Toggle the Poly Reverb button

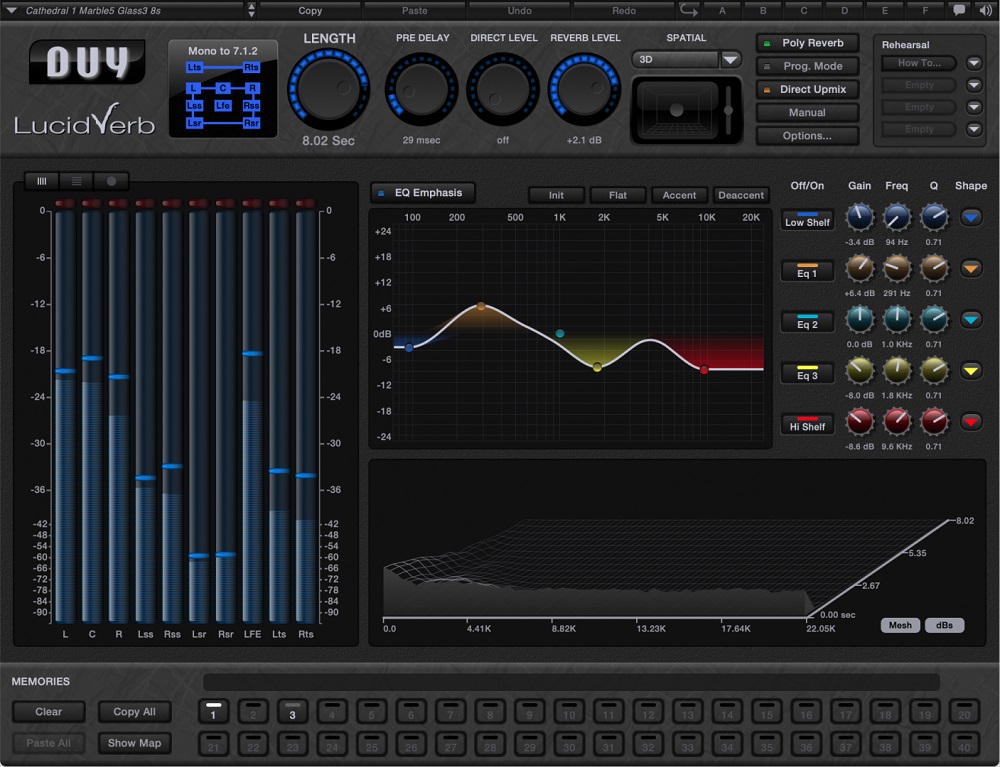tap(807, 43)
